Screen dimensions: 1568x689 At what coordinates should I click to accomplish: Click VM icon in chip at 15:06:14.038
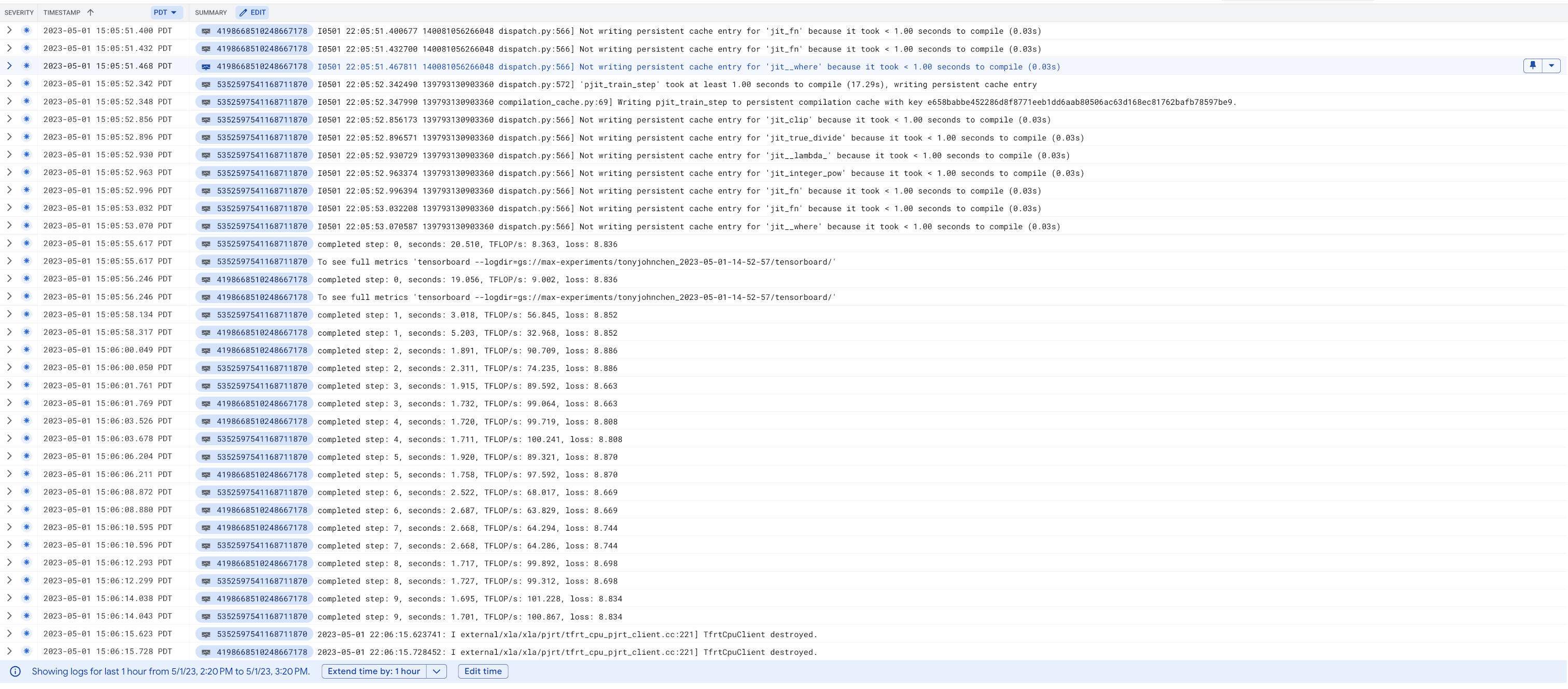tap(206, 599)
